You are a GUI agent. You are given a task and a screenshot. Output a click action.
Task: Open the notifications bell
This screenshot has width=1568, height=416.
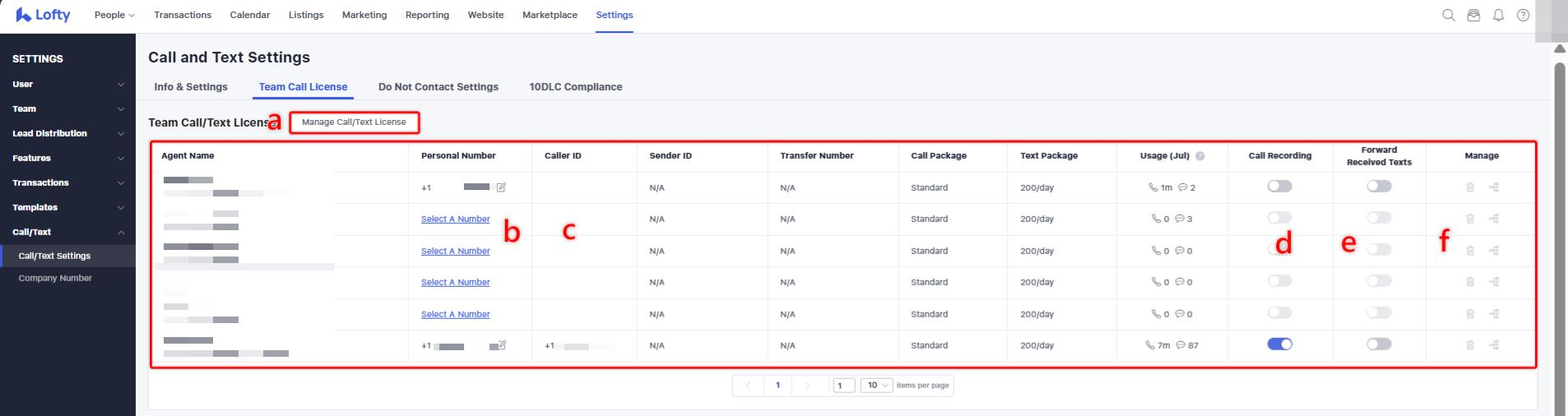[x=1498, y=15]
